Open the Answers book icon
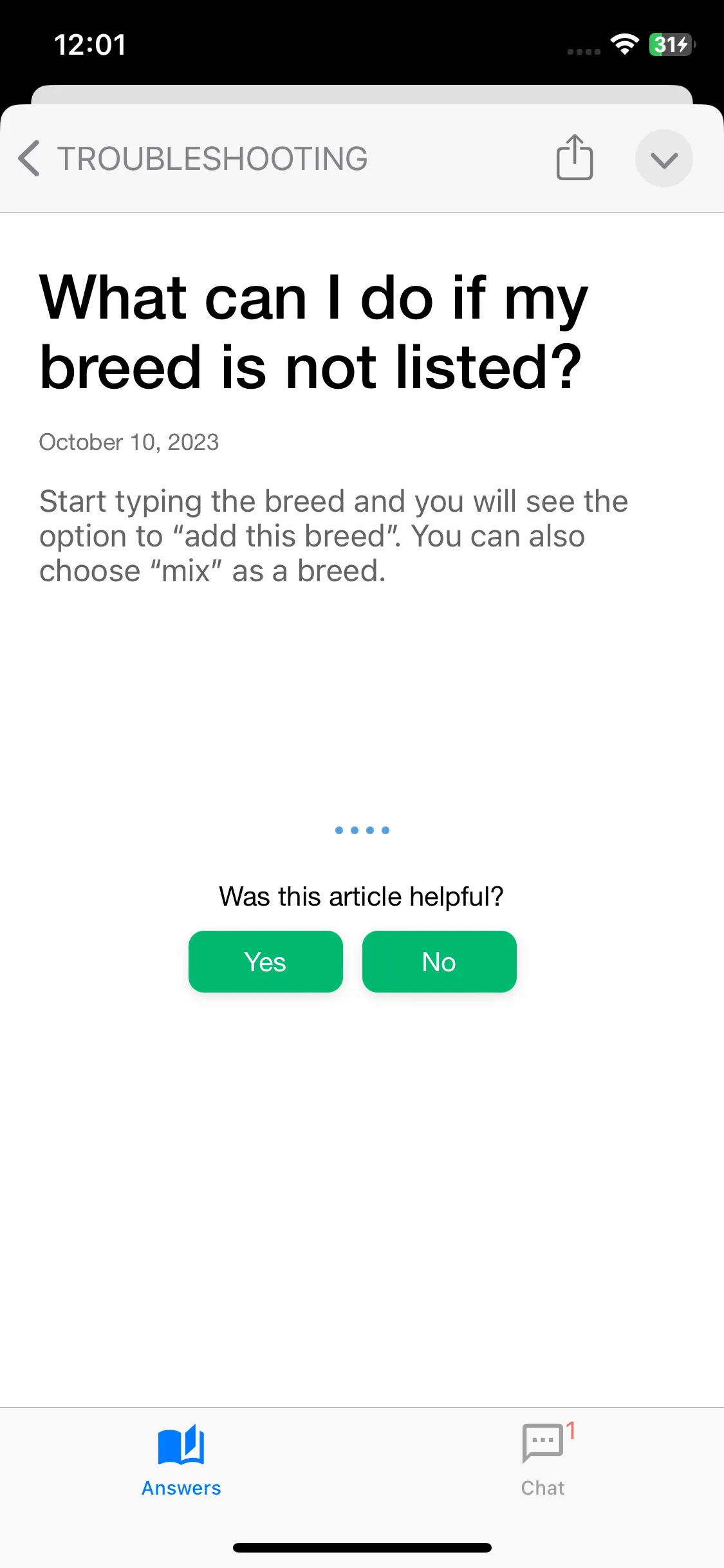This screenshot has width=724, height=1568. point(181,1445)
